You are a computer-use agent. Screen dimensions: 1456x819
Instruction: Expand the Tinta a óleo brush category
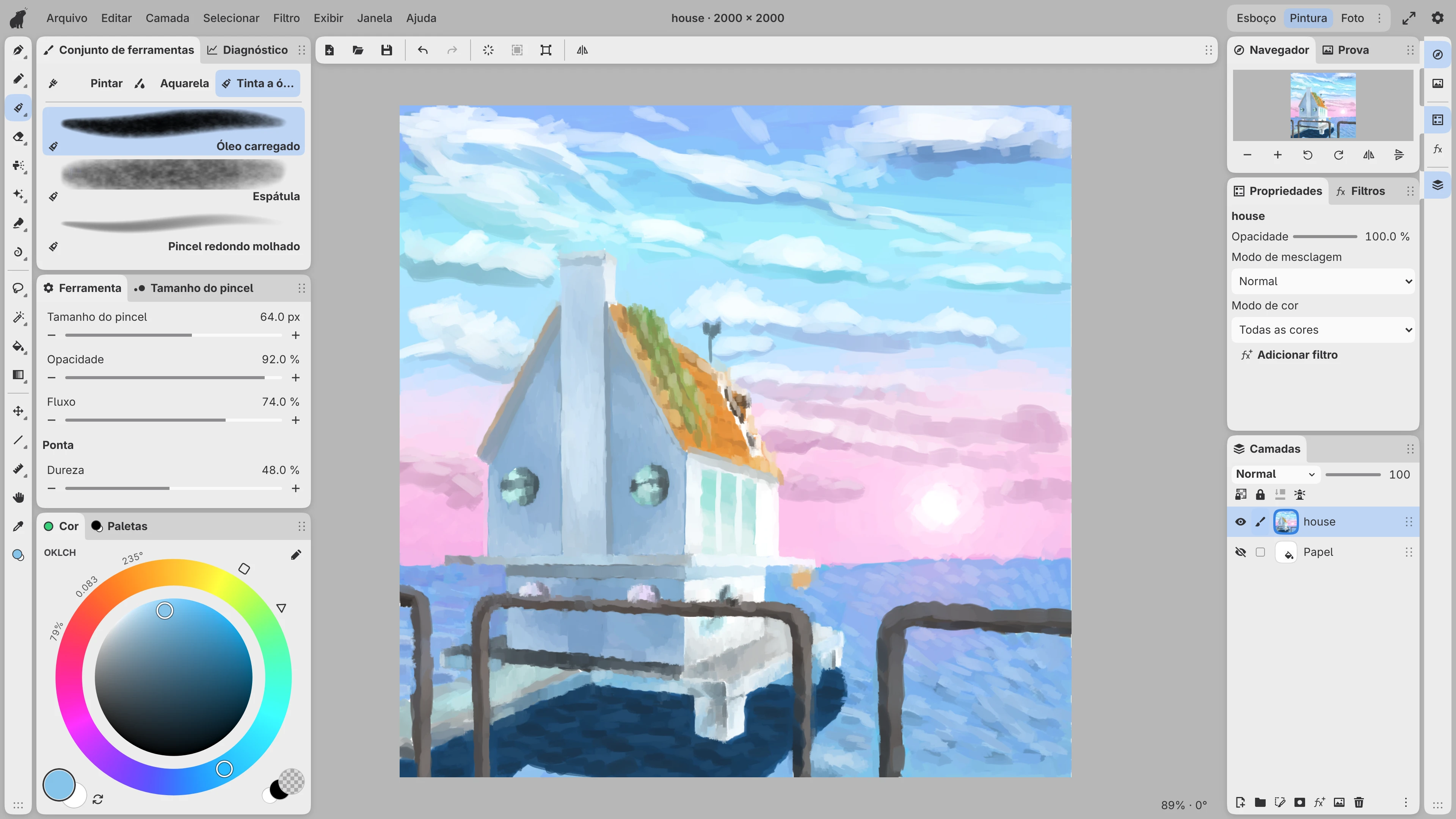point(258,84)
